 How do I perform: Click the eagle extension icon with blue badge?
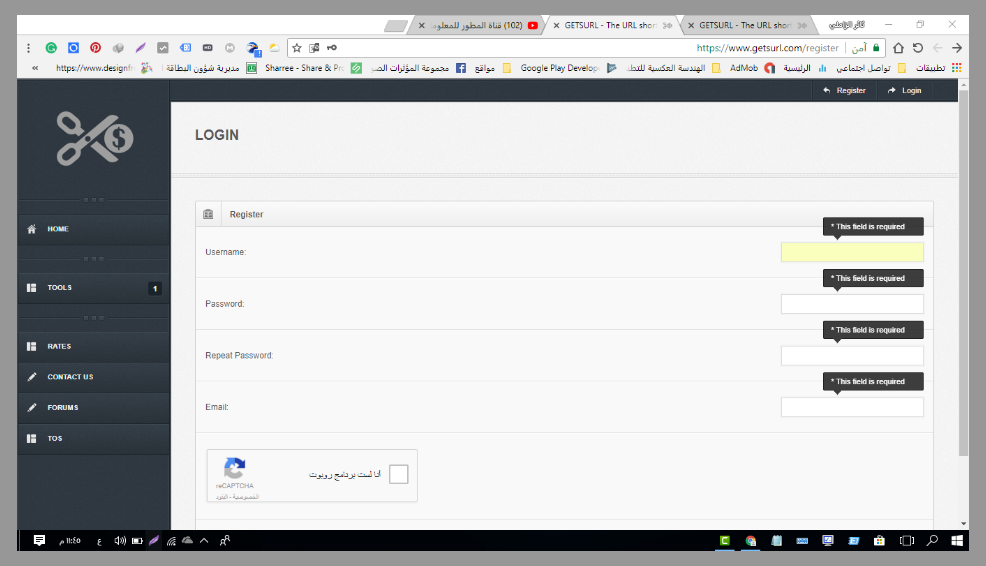pyautogui.click(x=253, y=48)
